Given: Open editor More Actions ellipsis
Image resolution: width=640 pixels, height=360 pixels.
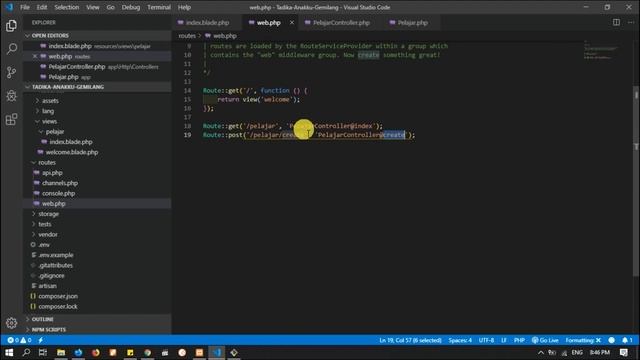Looking at the screenshot, I should pyautogui.click(x=631, y=22).
